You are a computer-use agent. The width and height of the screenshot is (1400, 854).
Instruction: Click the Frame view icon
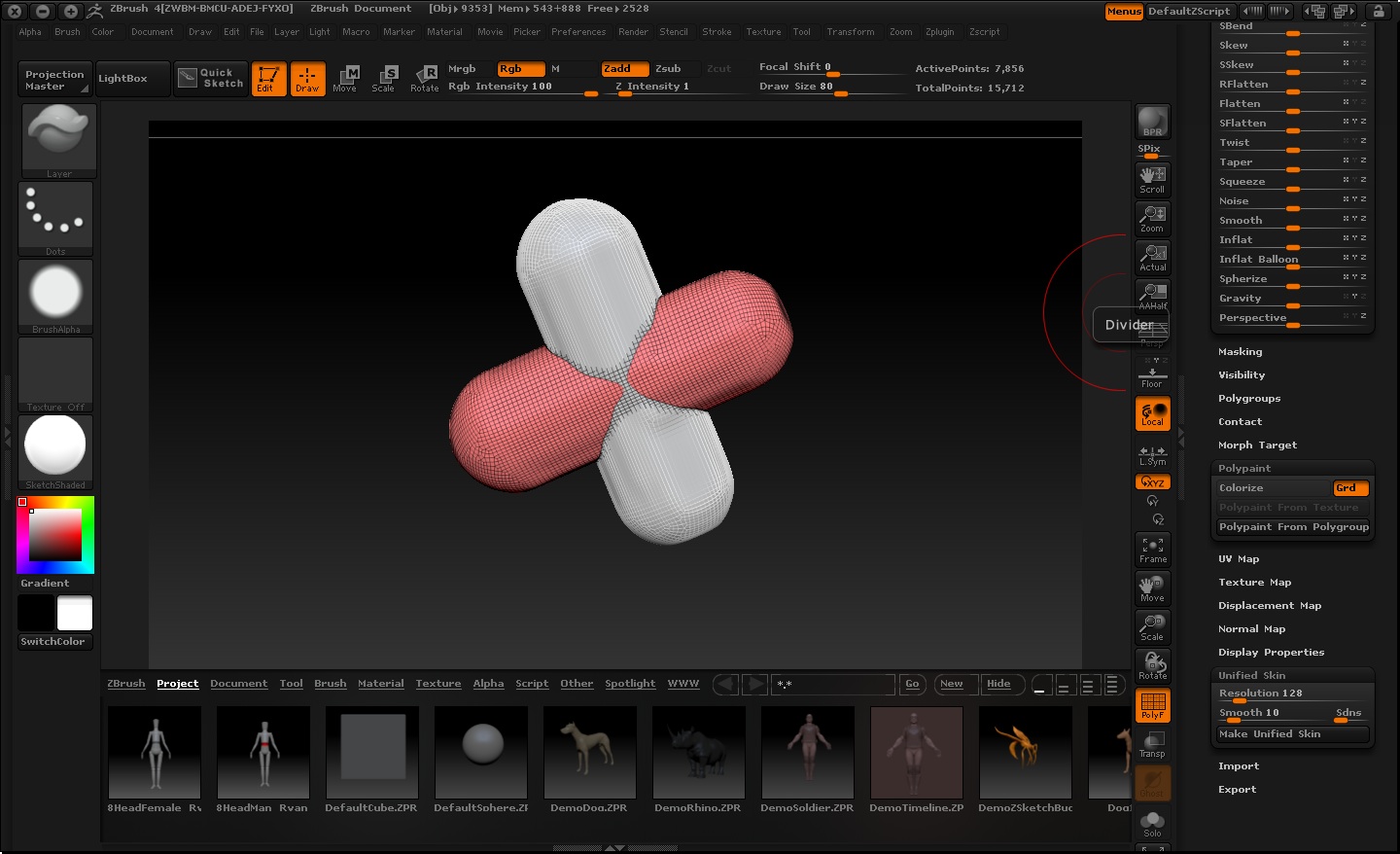pyautogui.click(x=1152, y=551)
